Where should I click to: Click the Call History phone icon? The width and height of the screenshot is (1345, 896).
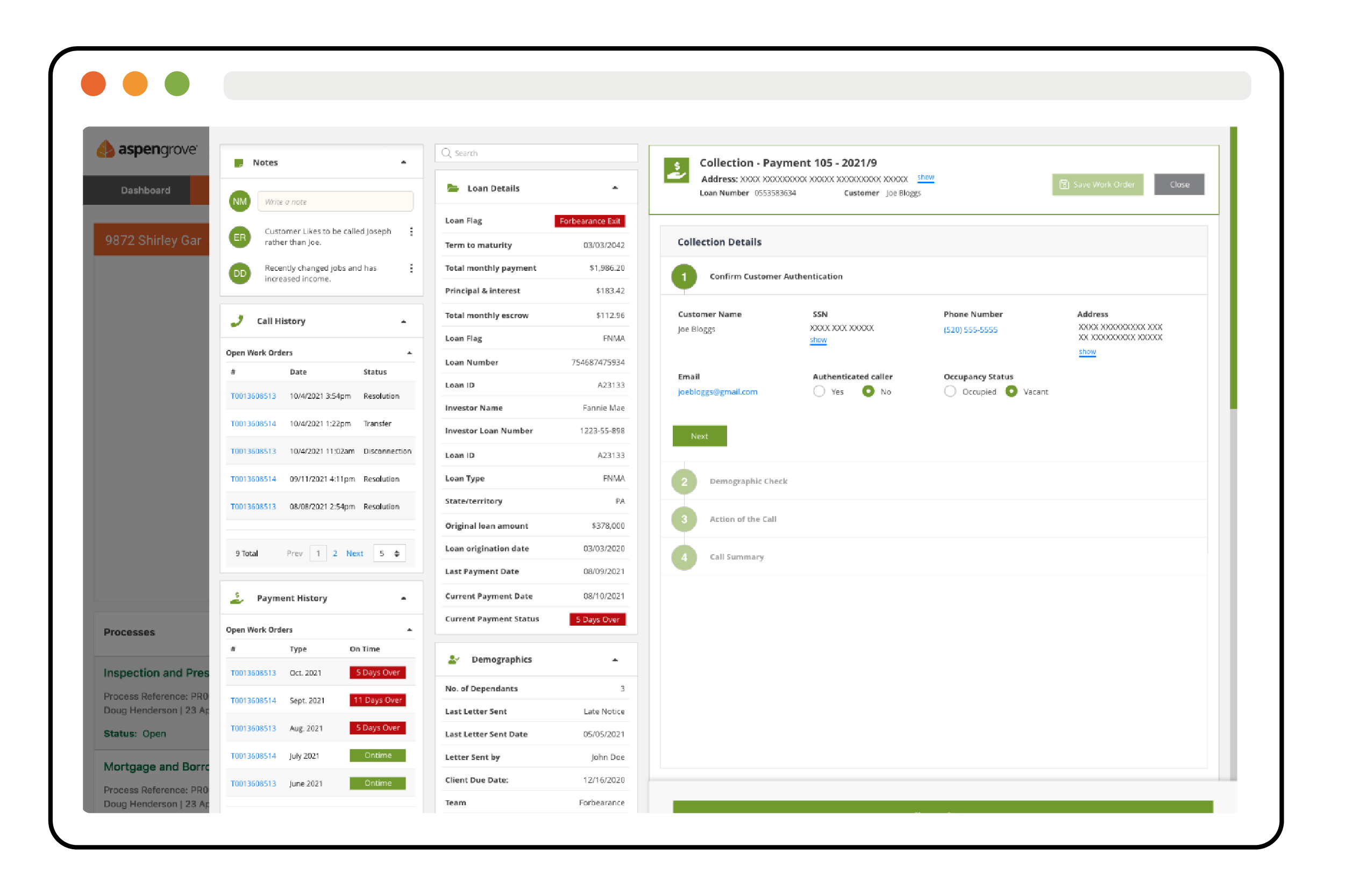click(237, 321)
